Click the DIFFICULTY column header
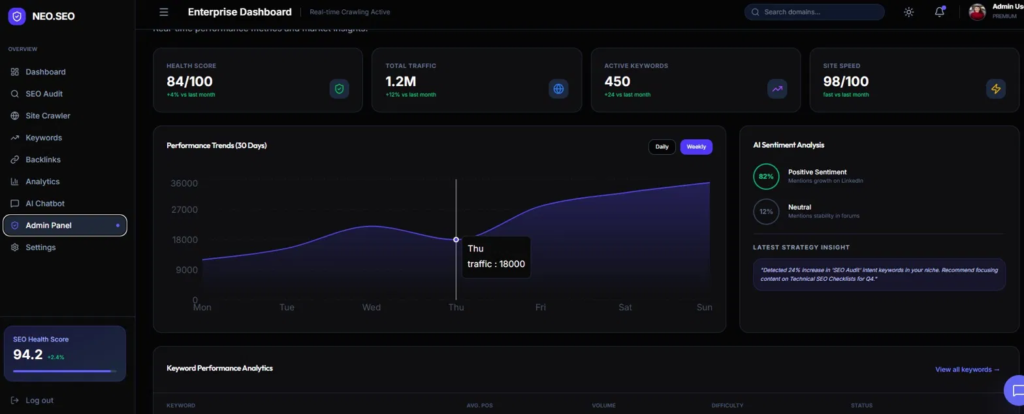This screenshot has width=1024, height=414. click(726, 406)
